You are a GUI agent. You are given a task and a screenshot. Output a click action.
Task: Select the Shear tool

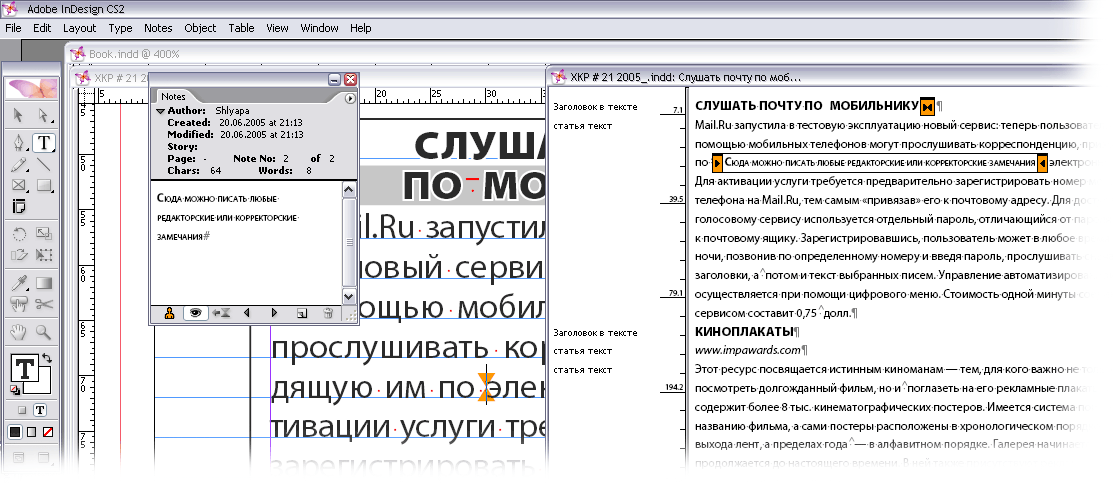tap(19, 256)
